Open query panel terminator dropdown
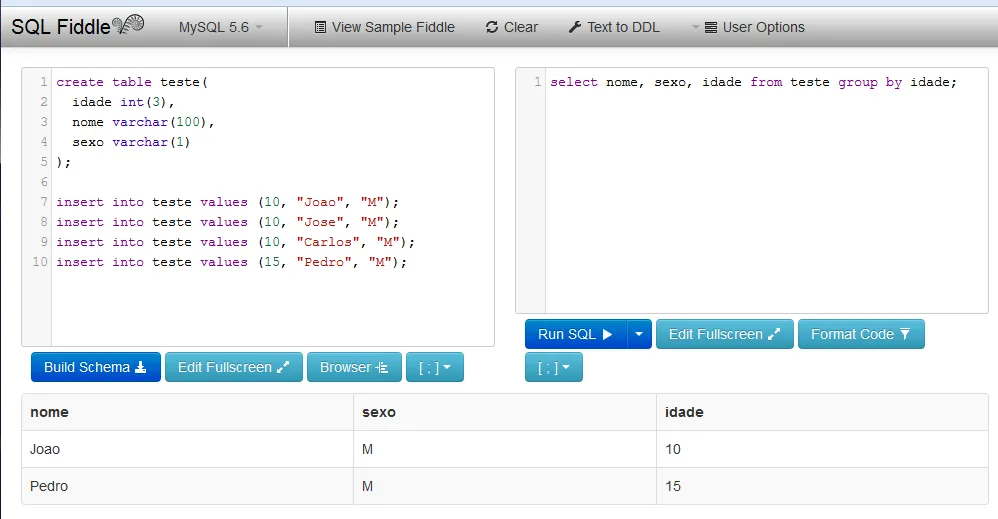Image resolution: width=998 pixels, height=519 pixels. (x=553, y=367)
